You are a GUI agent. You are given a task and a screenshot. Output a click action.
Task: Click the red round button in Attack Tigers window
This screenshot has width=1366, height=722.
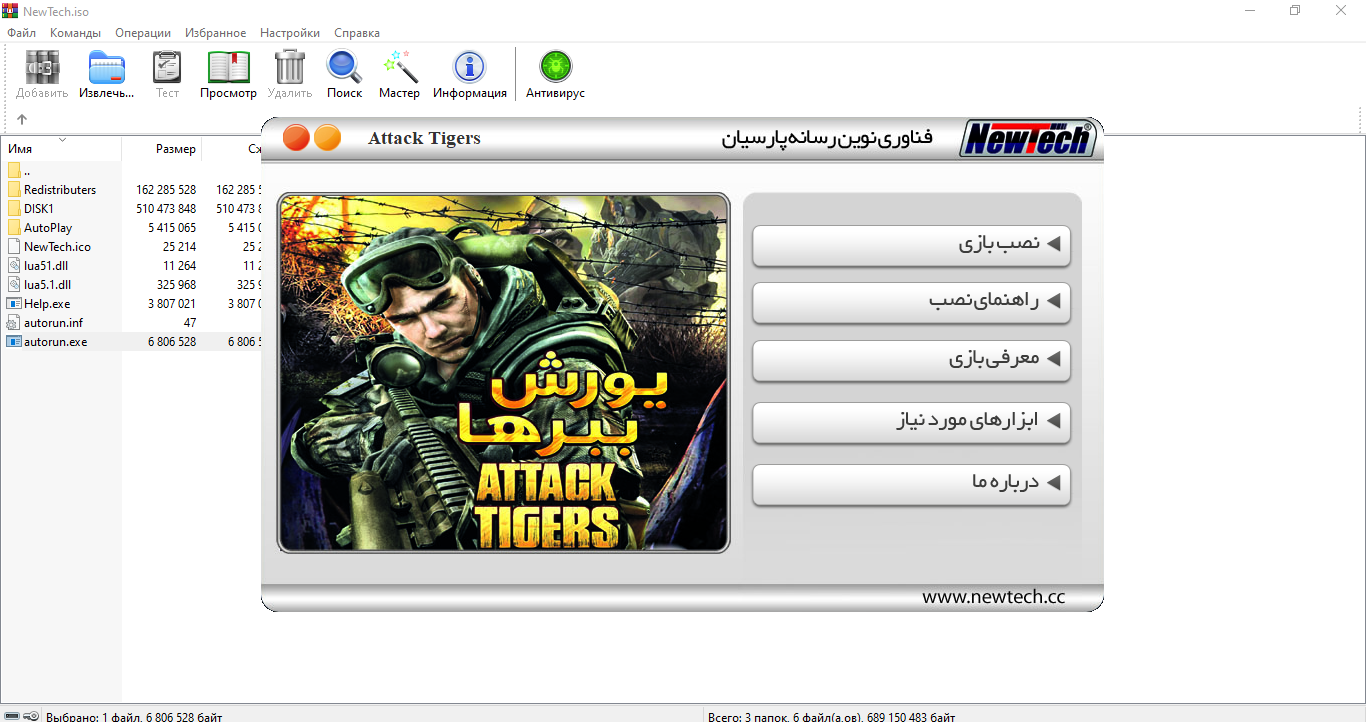[296, 138]
